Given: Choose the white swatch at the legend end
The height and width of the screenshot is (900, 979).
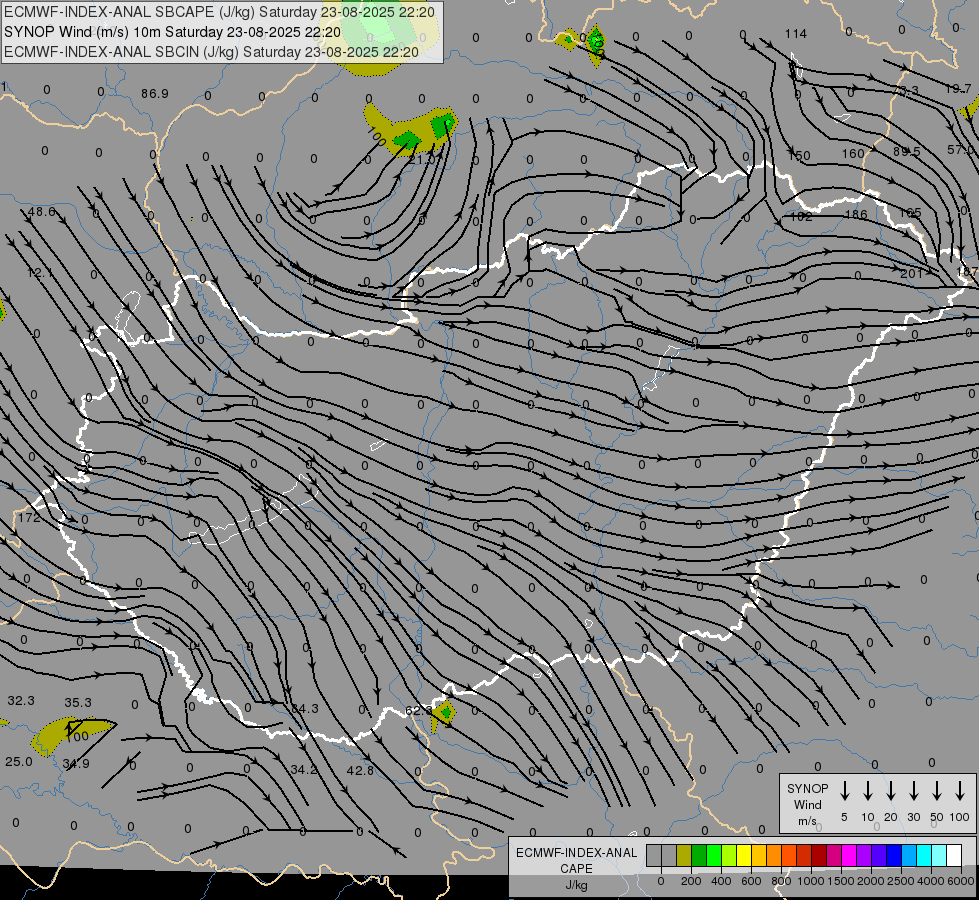Looking at the screenshot, I should (954, 856).
